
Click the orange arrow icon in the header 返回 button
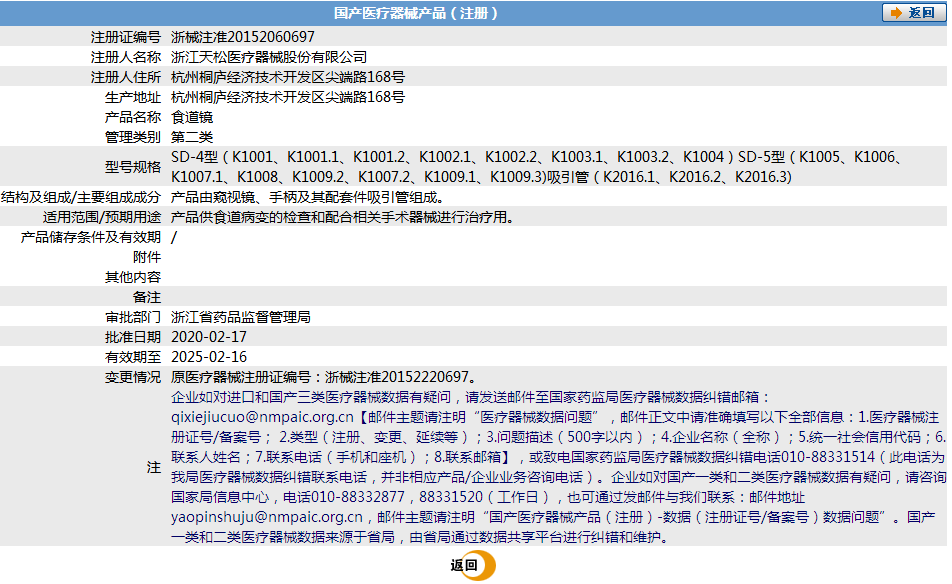(896, 13)
